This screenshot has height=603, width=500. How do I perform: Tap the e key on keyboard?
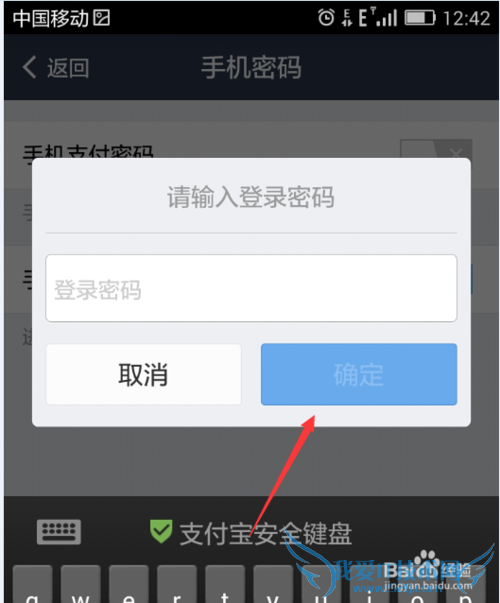coord(128,584)
